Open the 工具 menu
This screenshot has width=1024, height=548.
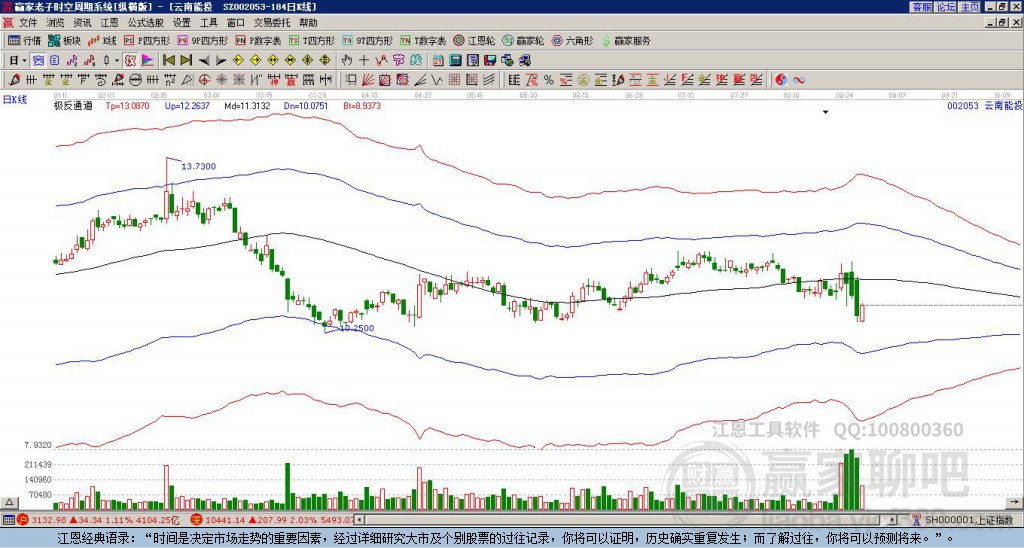click(x=208, y=23)
